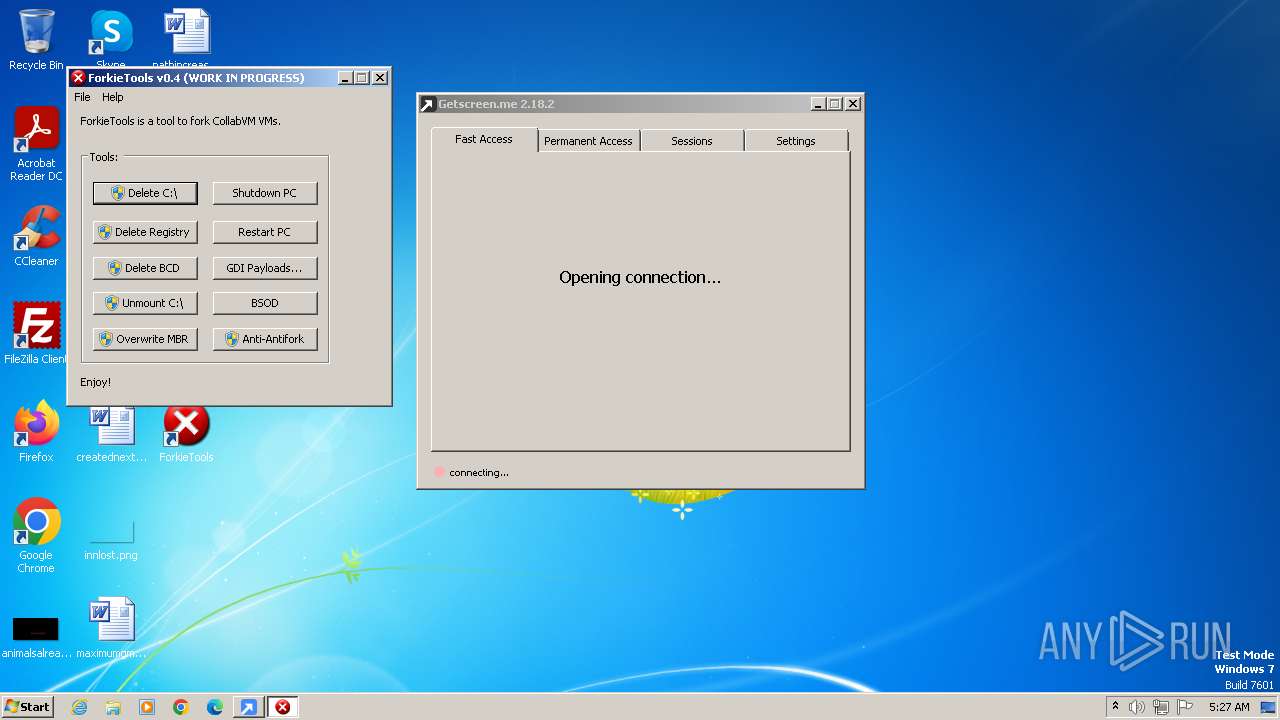Maximize the Getscreen.me window
Viewport: 1280px width, 720px height.
(835, 104)
